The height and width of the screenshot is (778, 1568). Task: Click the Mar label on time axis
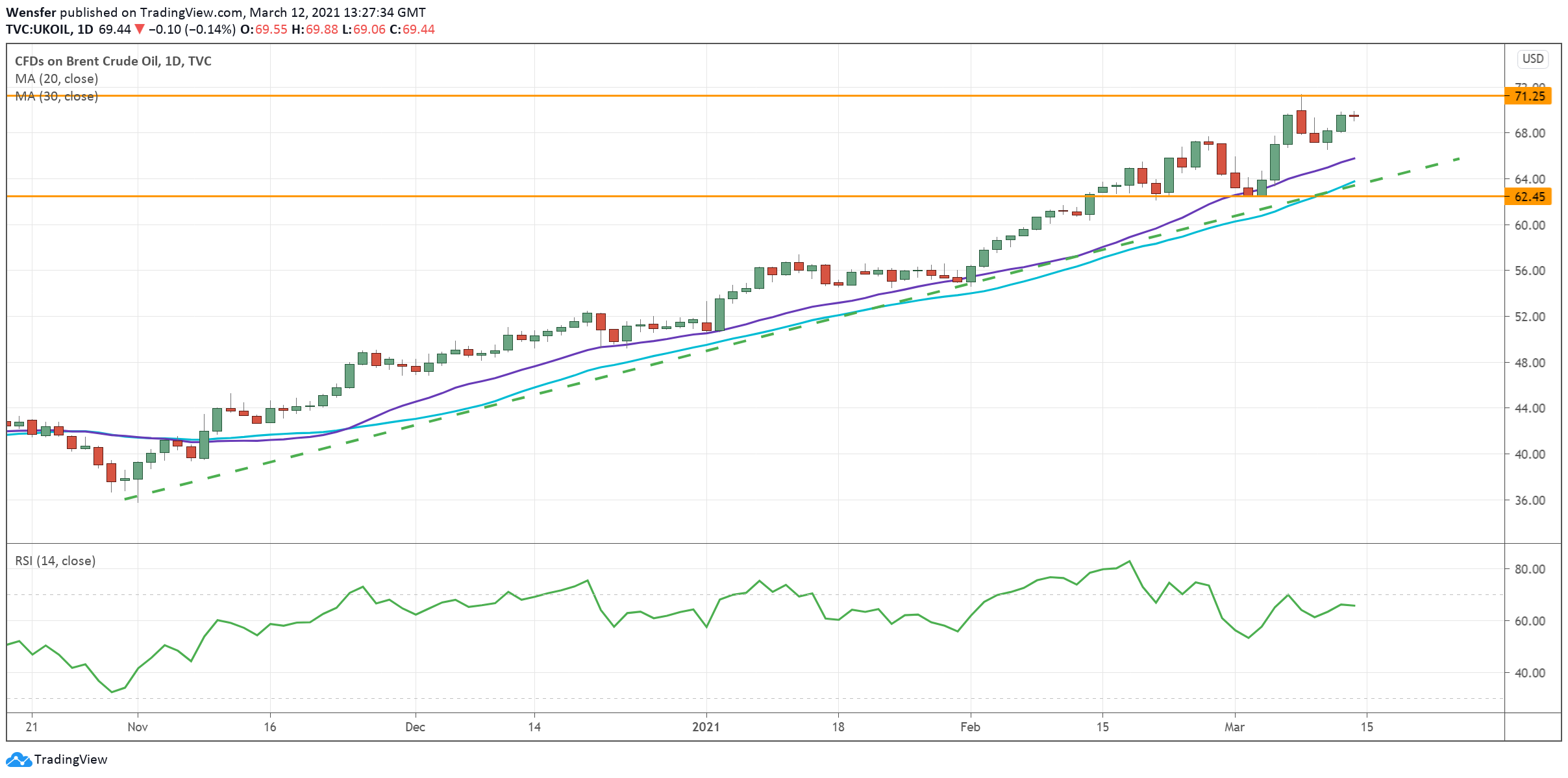coord(1234,727)
